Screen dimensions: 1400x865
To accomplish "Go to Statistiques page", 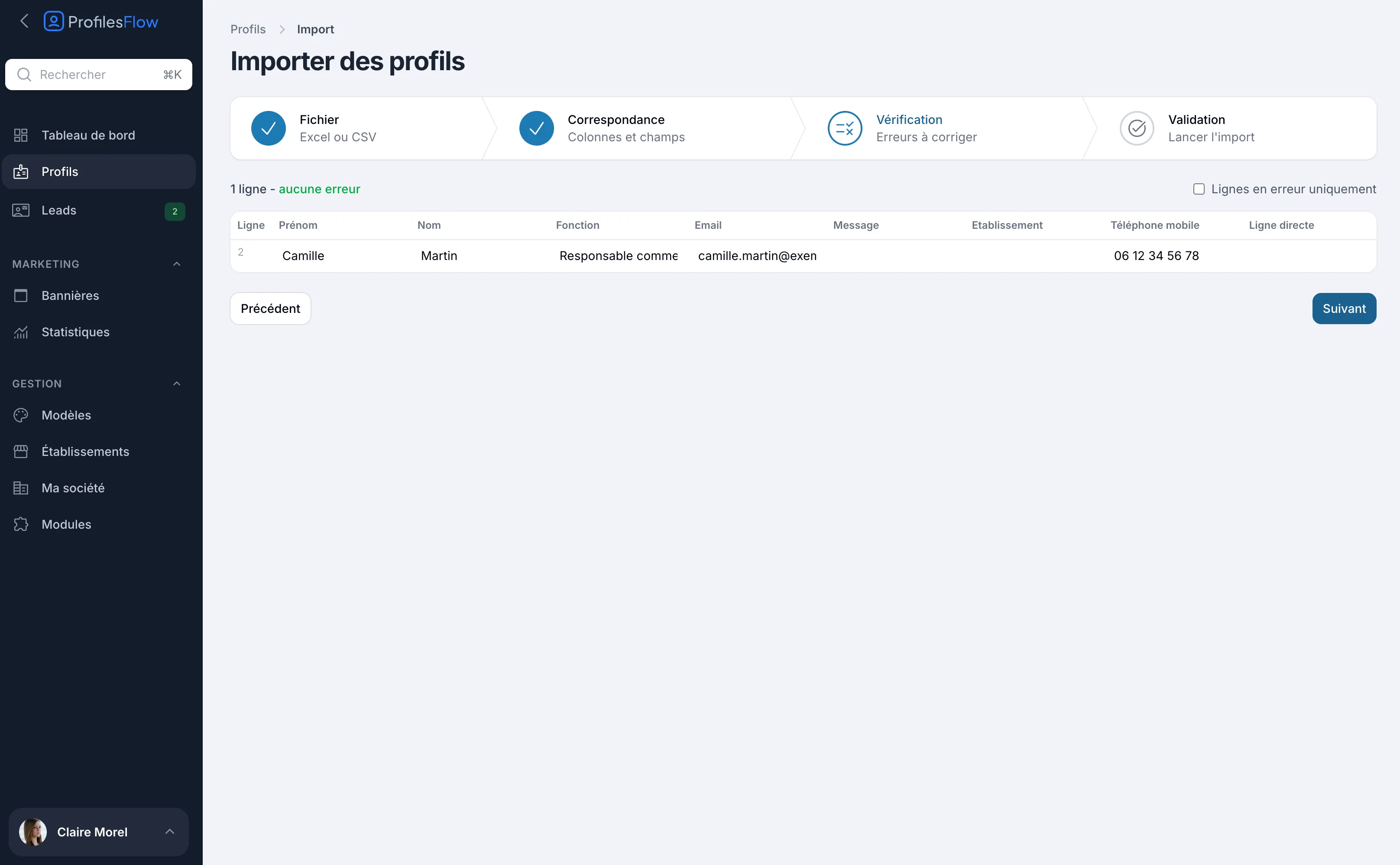I will coord(99,332).
